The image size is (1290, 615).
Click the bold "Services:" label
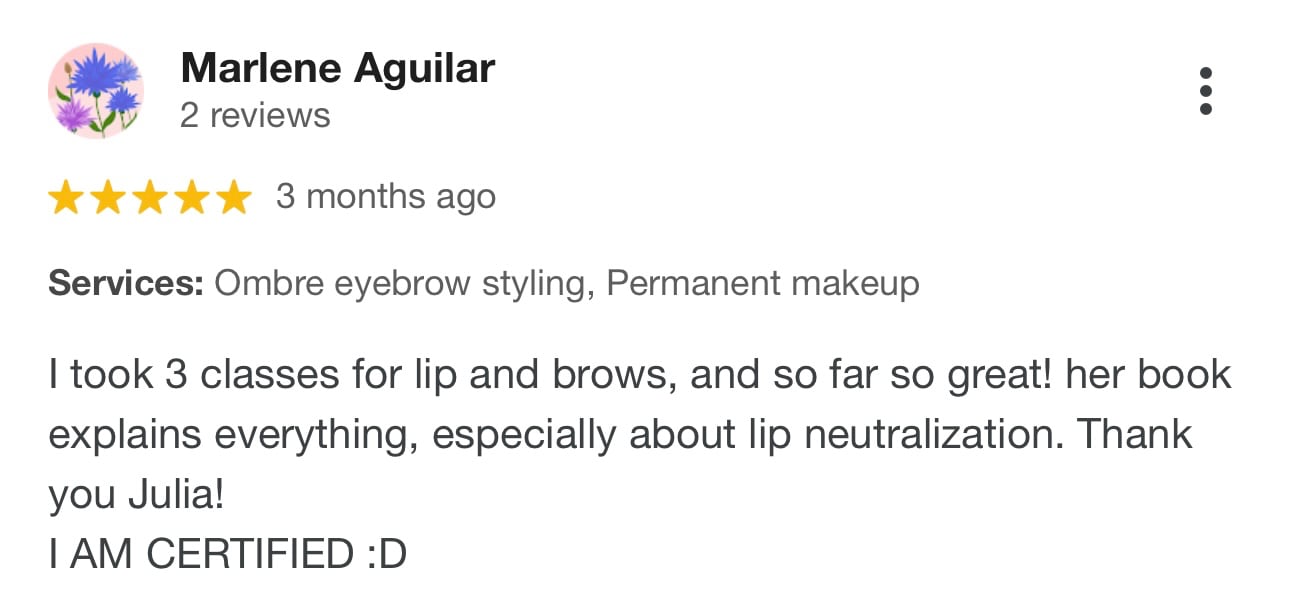[x=126, y=284]
